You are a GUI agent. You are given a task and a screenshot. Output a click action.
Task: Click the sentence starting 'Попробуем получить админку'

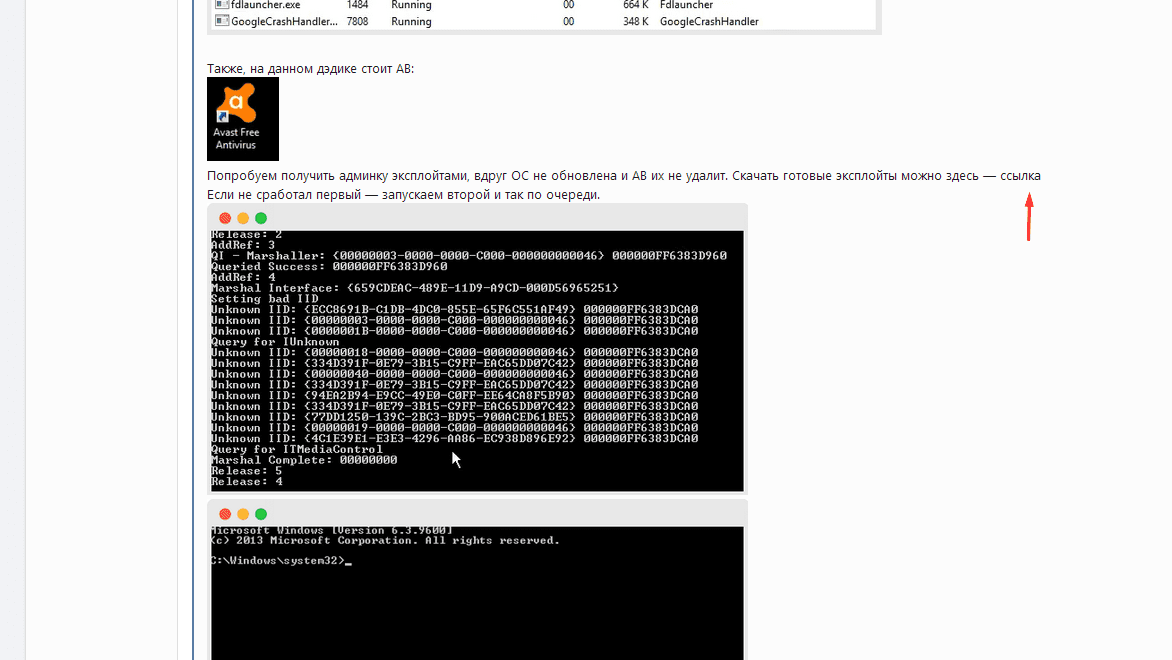click(467, 176)
